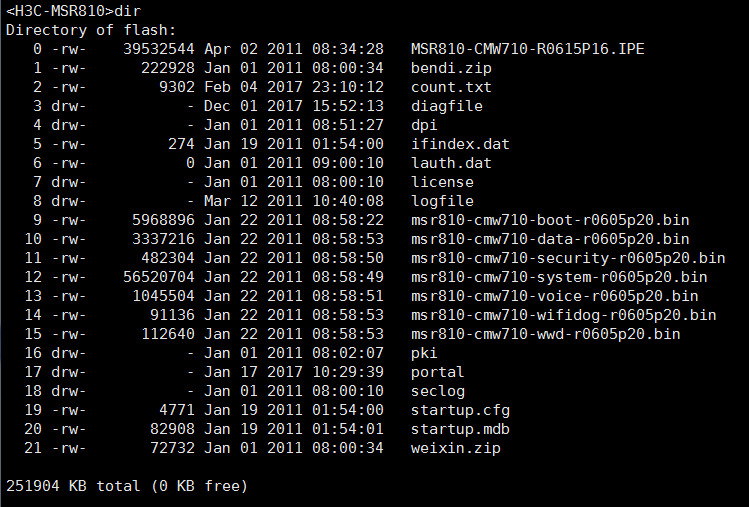
Task: Click msr810-cmw710-system-r0605p20.bin filename
Action: click(559, 277)
